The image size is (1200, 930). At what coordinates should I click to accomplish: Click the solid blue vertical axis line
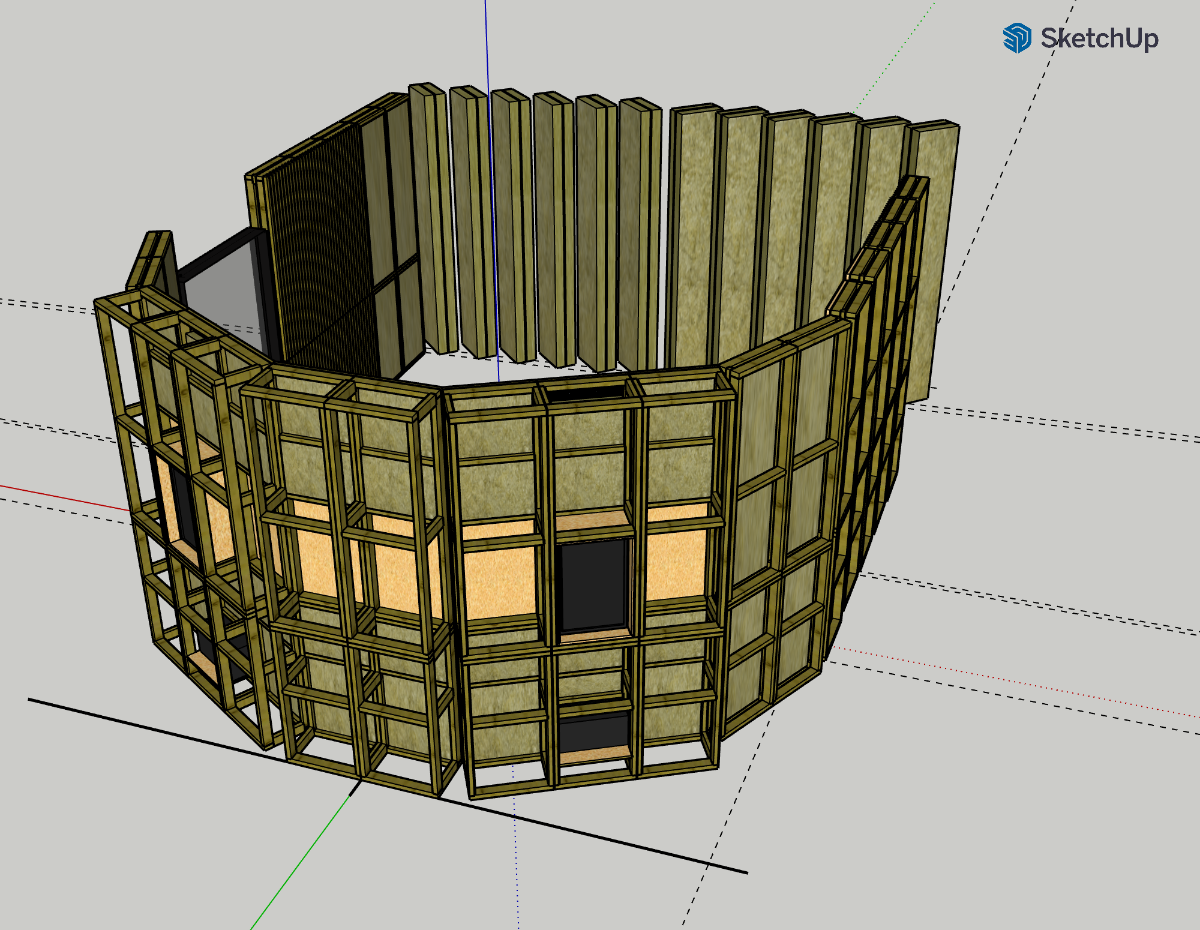point(486,40)
